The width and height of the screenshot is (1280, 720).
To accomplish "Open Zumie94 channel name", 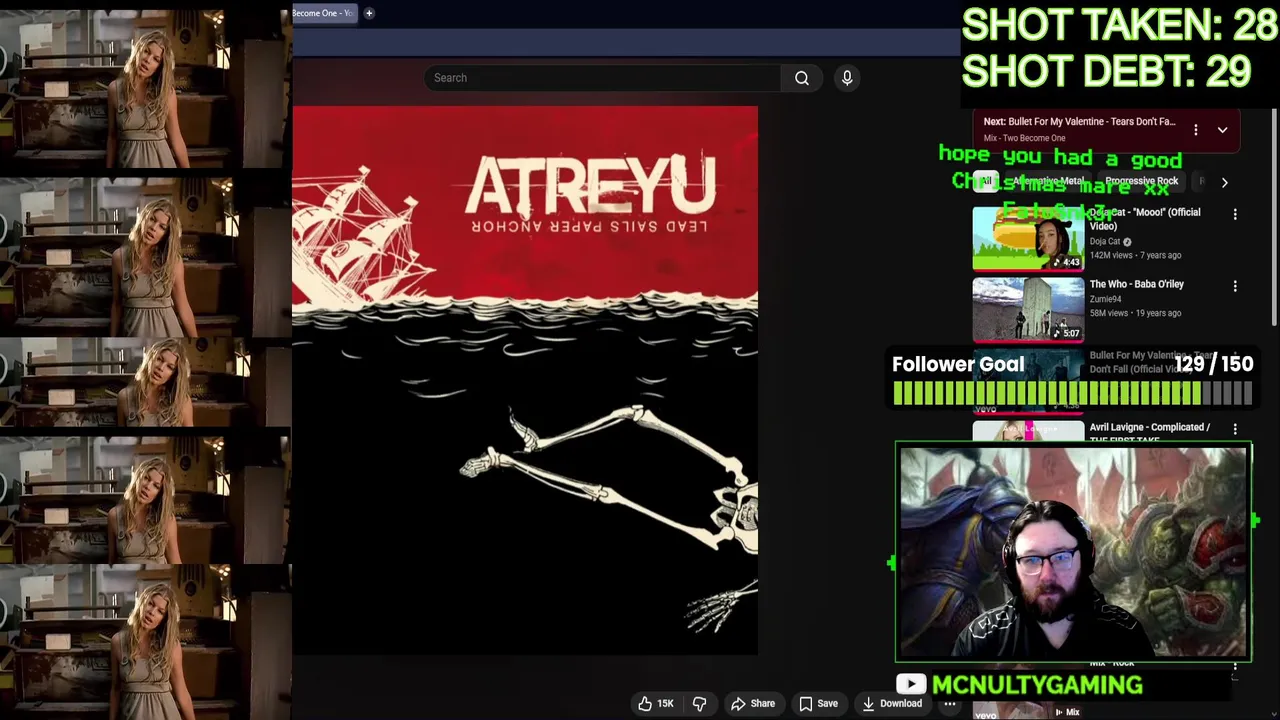I will tap(1105, 299).
